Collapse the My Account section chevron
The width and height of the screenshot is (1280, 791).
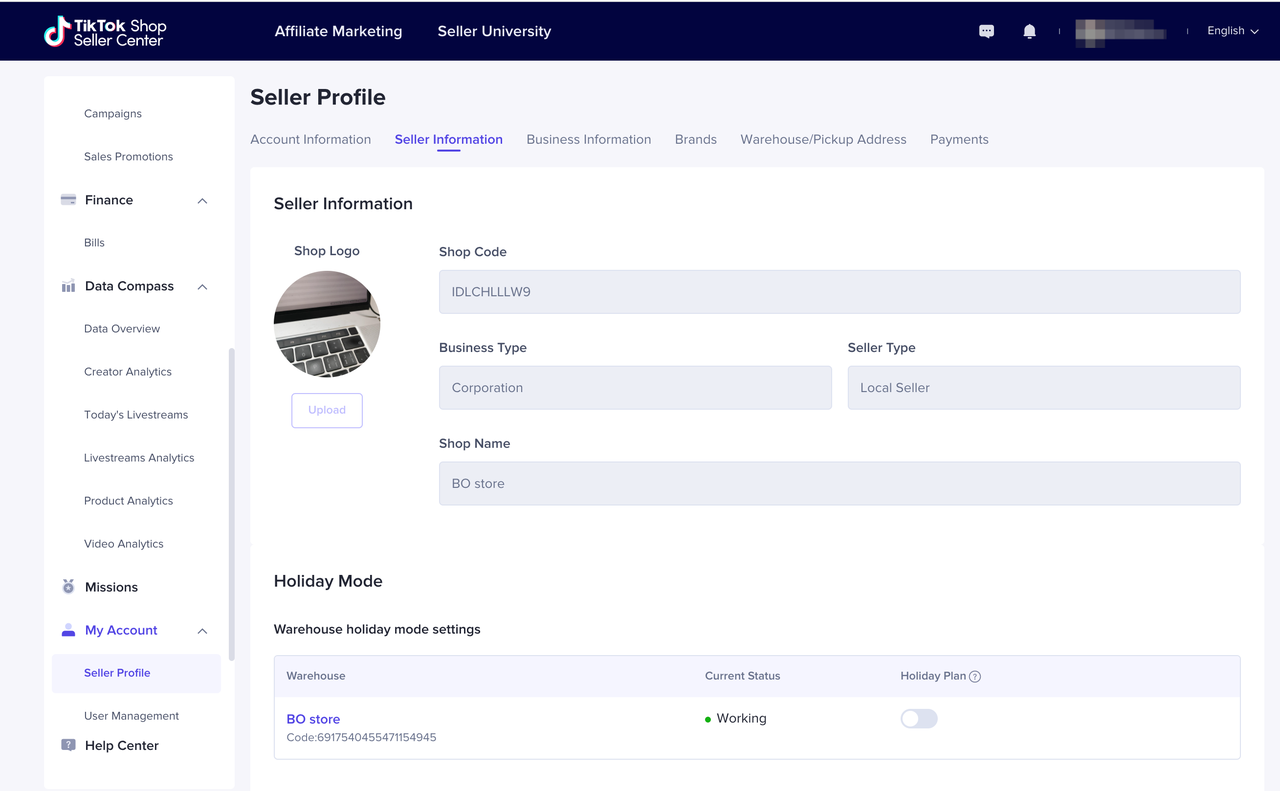pyautogui.click(x=202, y=631)
